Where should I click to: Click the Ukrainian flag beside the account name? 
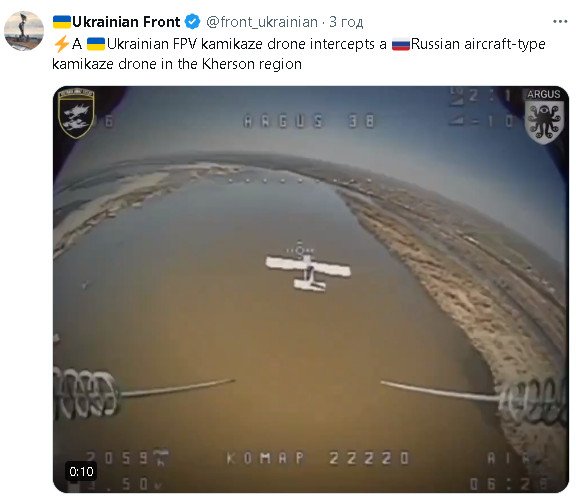click(x=62, y=22)
